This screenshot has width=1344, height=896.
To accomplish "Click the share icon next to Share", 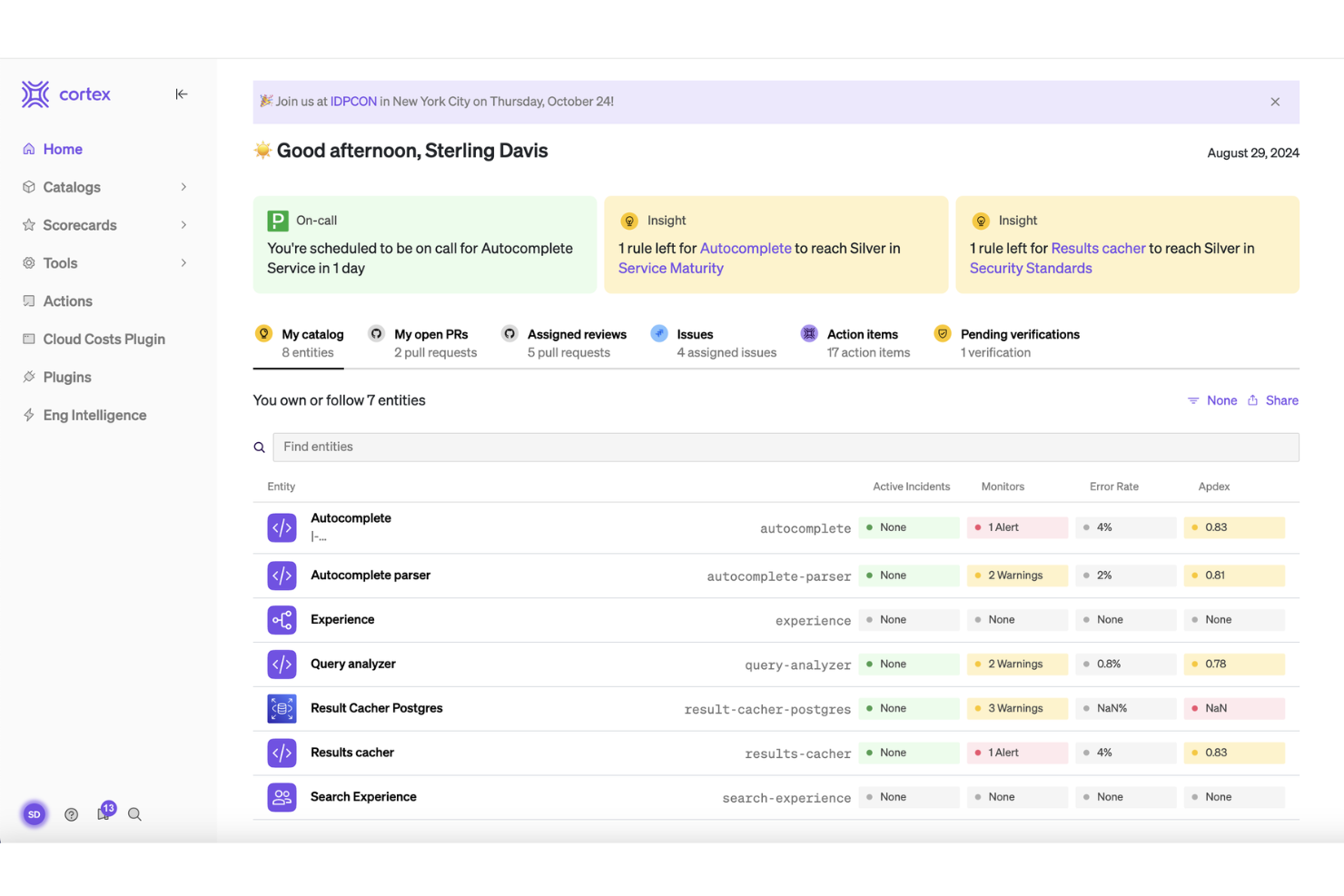I will click(x=1253, y=400).
